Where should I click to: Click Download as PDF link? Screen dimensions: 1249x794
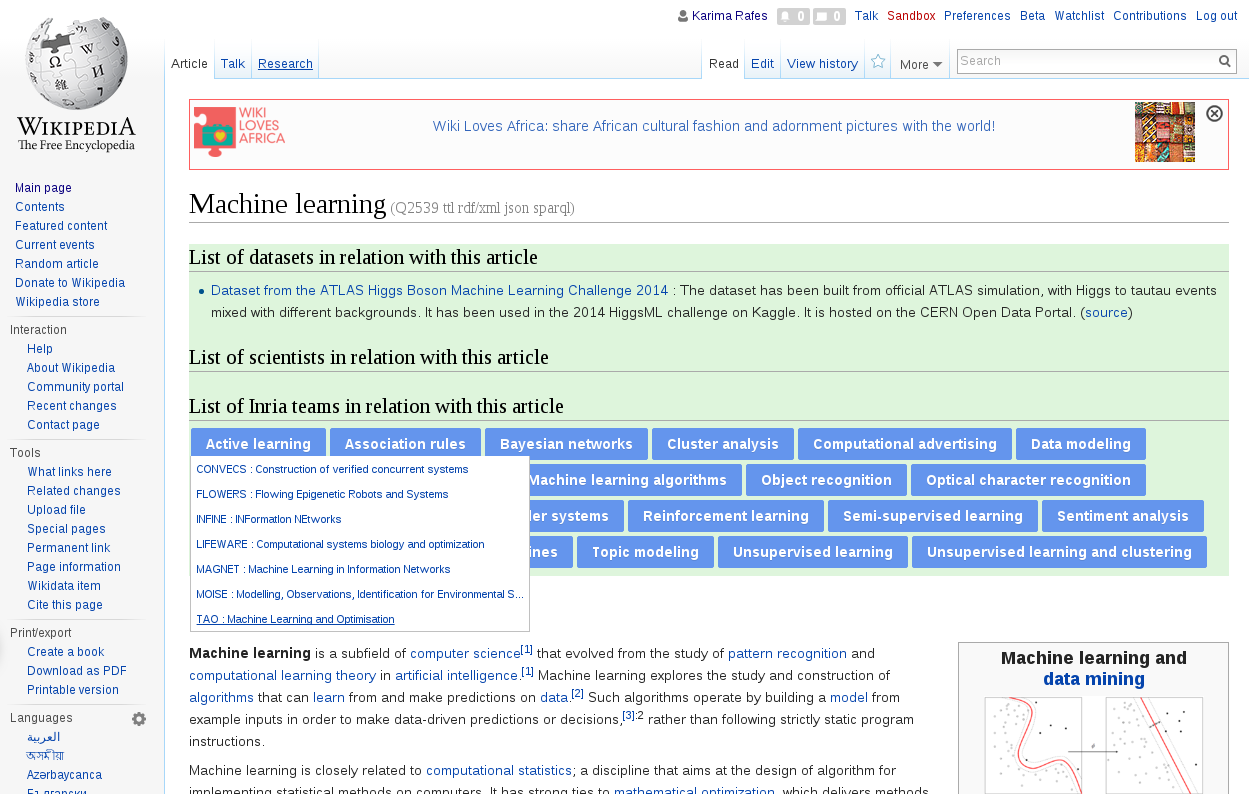[x=77, y=671]
